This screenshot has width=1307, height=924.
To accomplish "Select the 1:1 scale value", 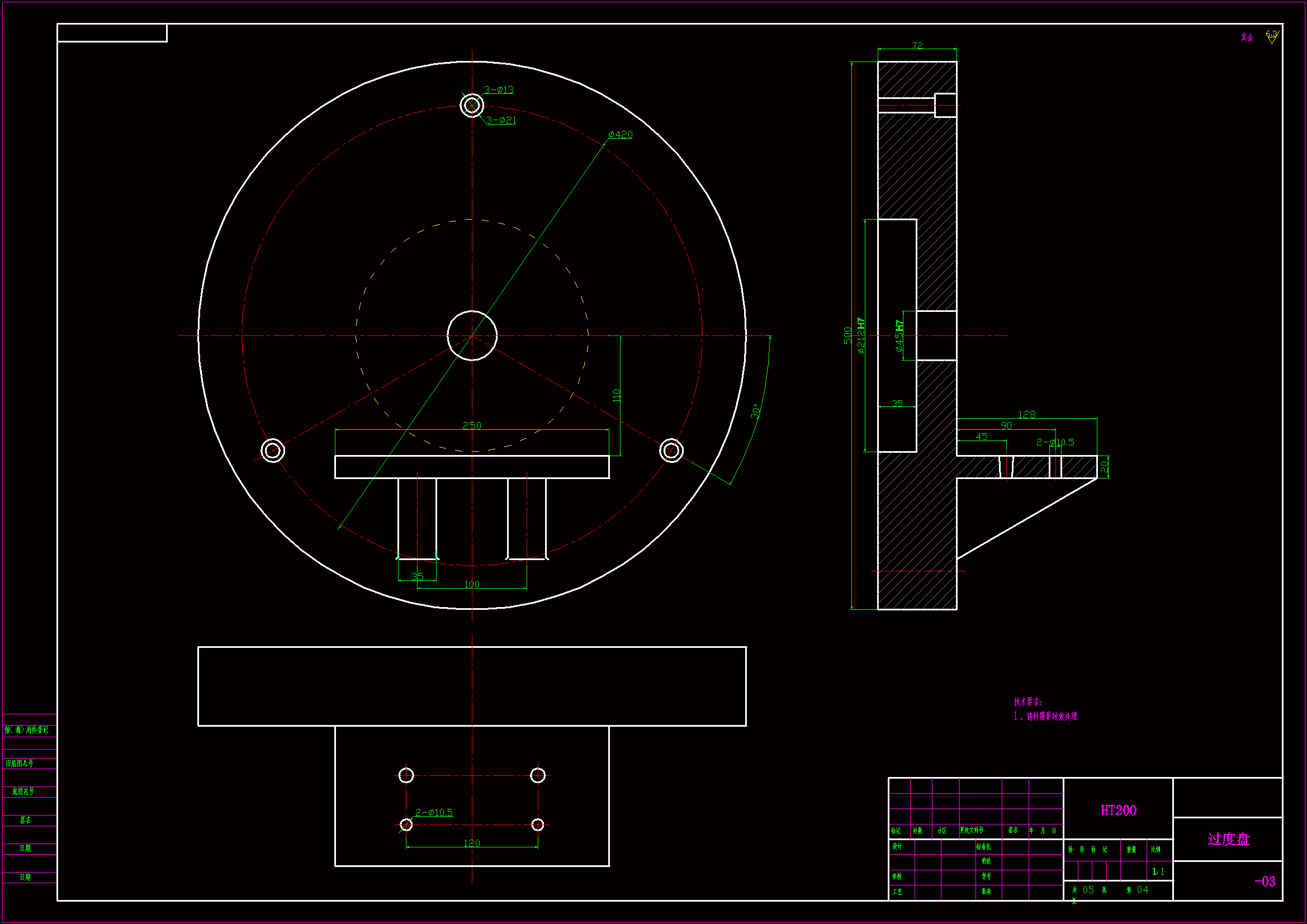I will [x=1158, y=871].
